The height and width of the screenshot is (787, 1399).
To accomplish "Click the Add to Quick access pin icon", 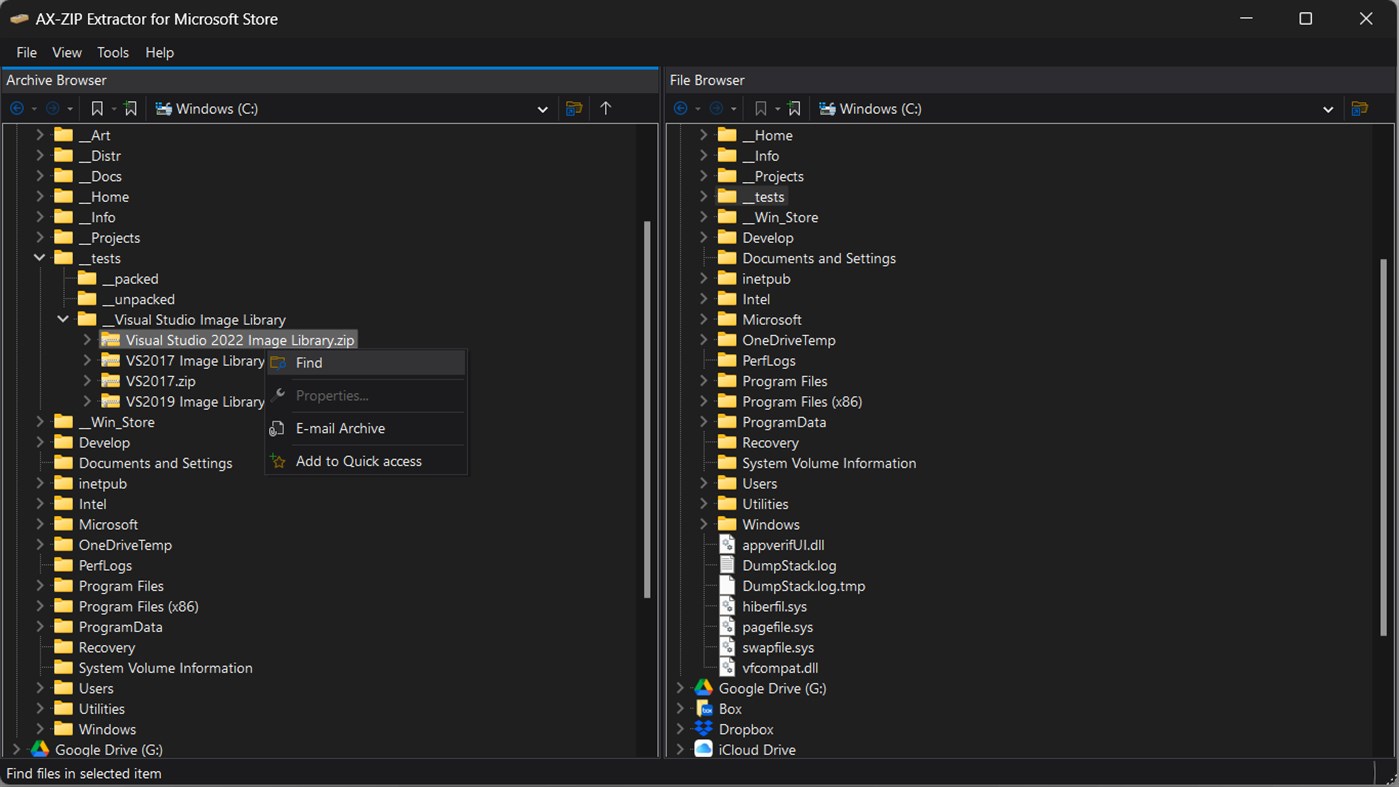I will click(278, 461).
